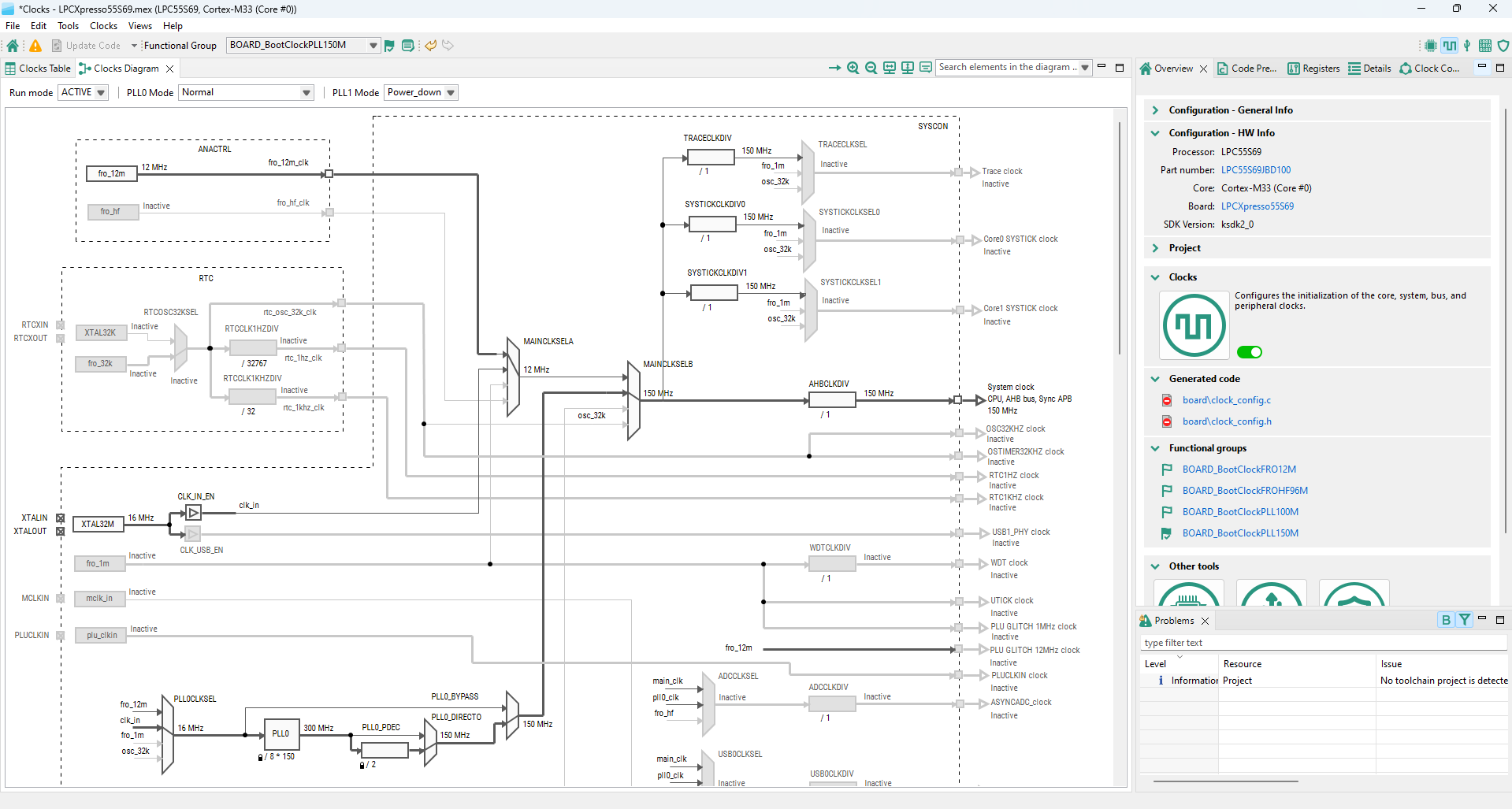This screenshot has height=809, width=1512.
Task: Select the PLL0 block in diagram
Action: click(280, 734)
